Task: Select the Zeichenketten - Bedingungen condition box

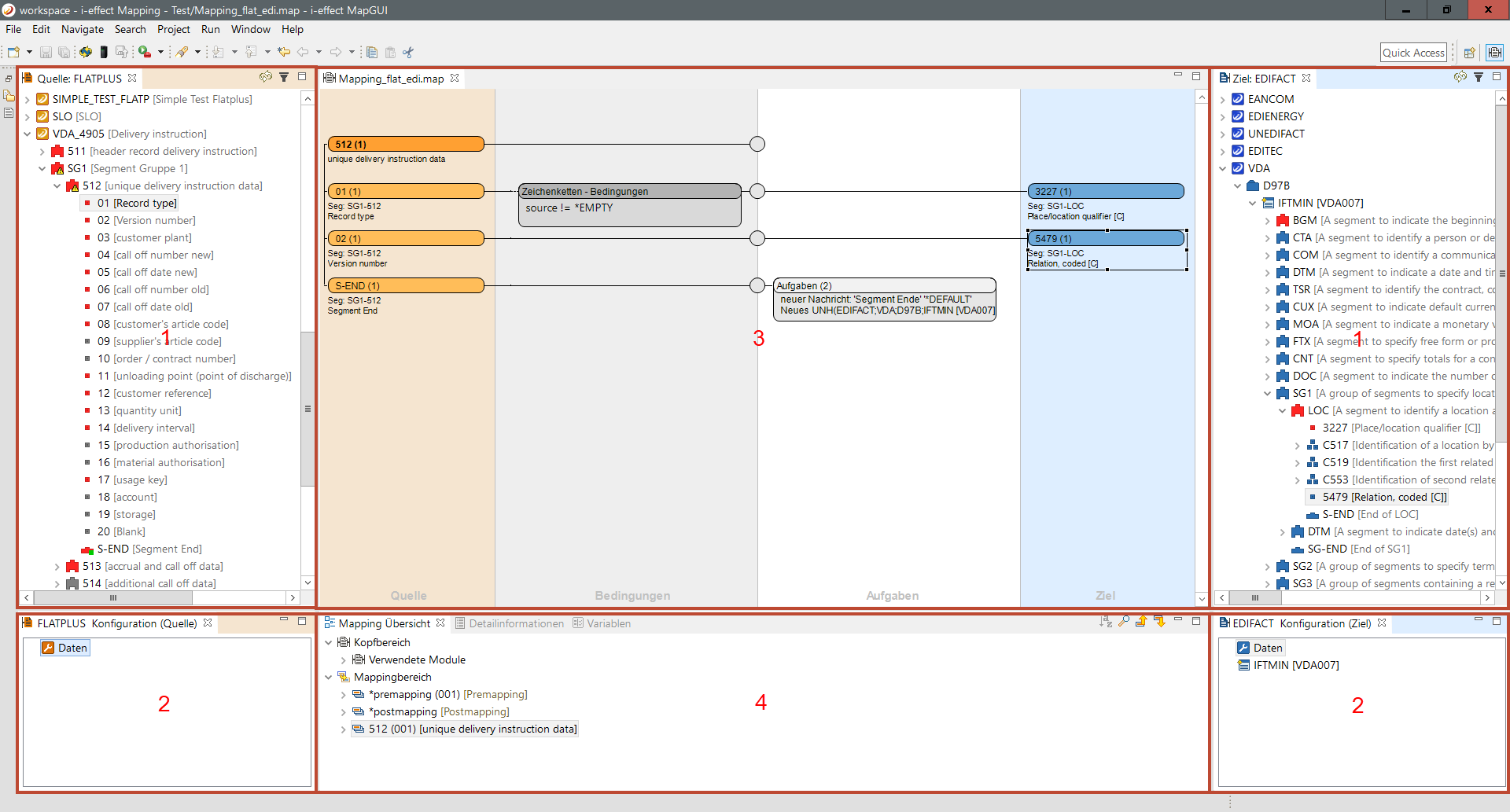Action: coord(629,192)
